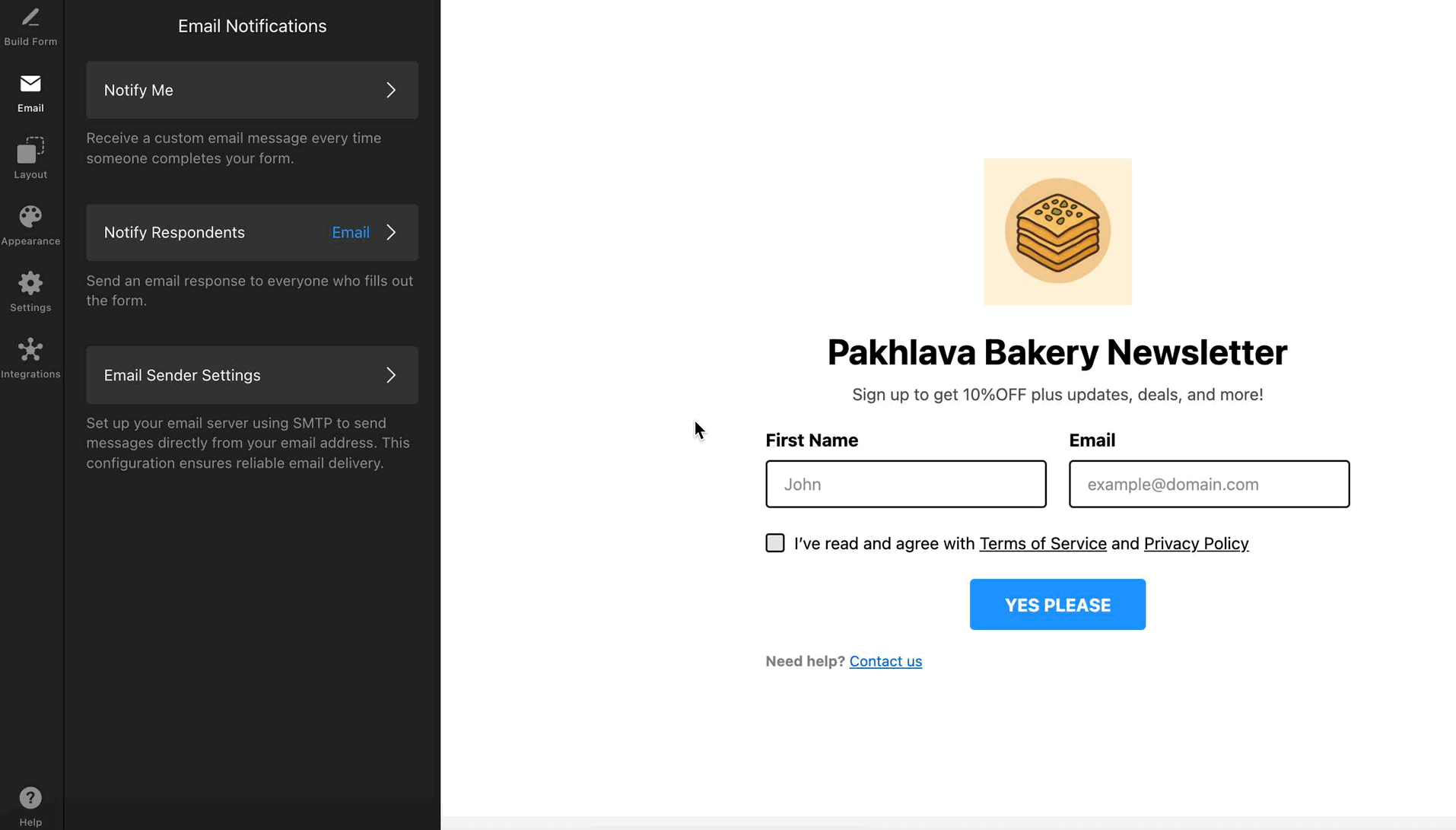Select the Email envelope icon in sidebar
Screen dimensions: 1456x830
tap(30, 84)
